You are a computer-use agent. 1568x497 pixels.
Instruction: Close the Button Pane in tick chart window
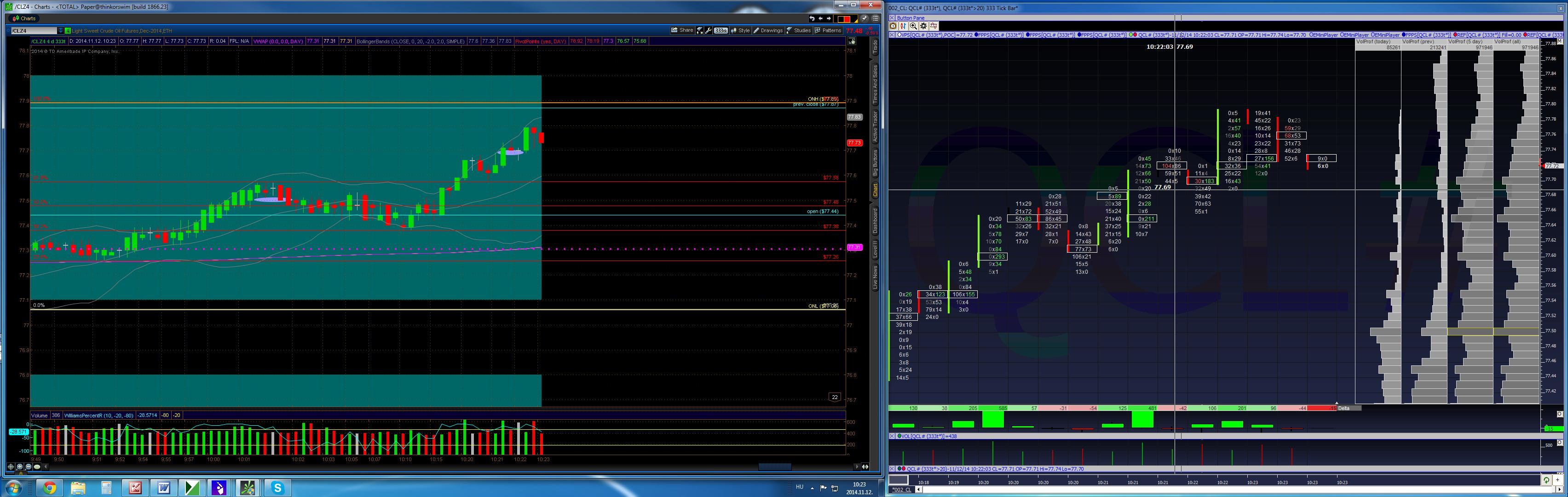[x=892, y=17]
